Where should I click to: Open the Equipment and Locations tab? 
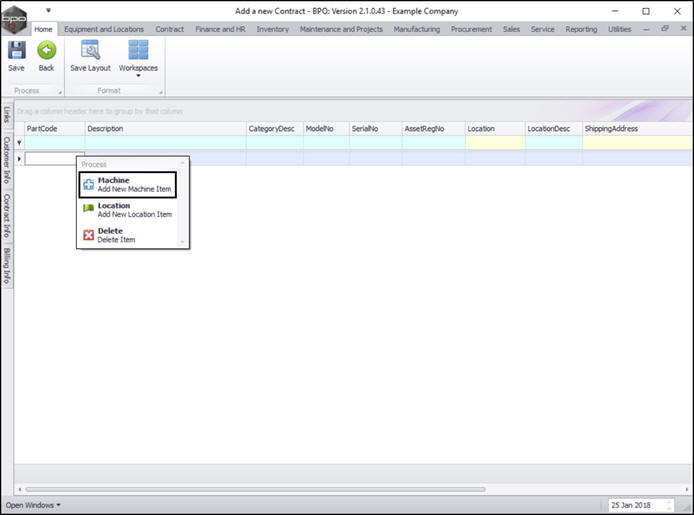coord(104,29)
